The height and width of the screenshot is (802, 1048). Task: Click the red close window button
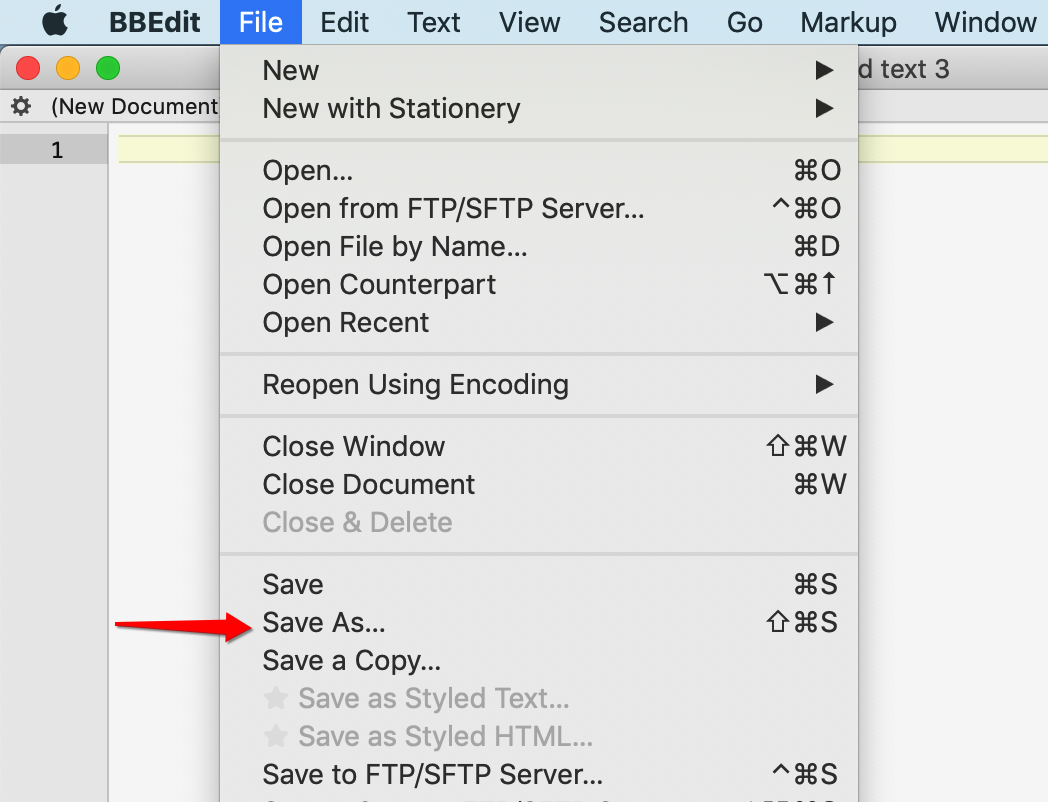[28, 69]
